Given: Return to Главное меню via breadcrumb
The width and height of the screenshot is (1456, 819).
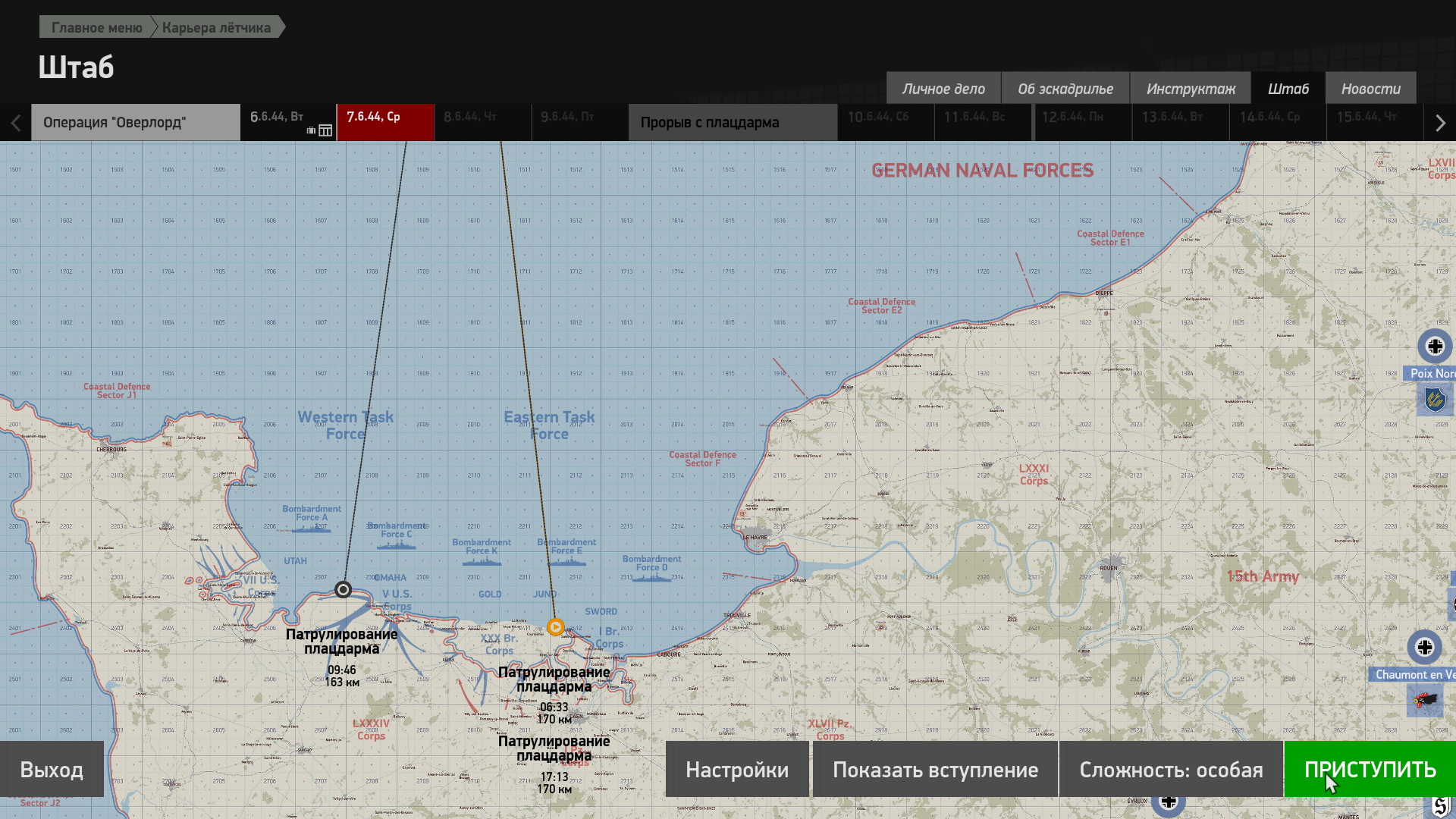Looking at the screenshot, I should [96, 27].
